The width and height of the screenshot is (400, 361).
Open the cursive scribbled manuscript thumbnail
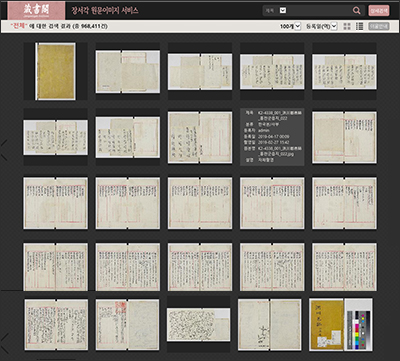[x=199, y=325]
